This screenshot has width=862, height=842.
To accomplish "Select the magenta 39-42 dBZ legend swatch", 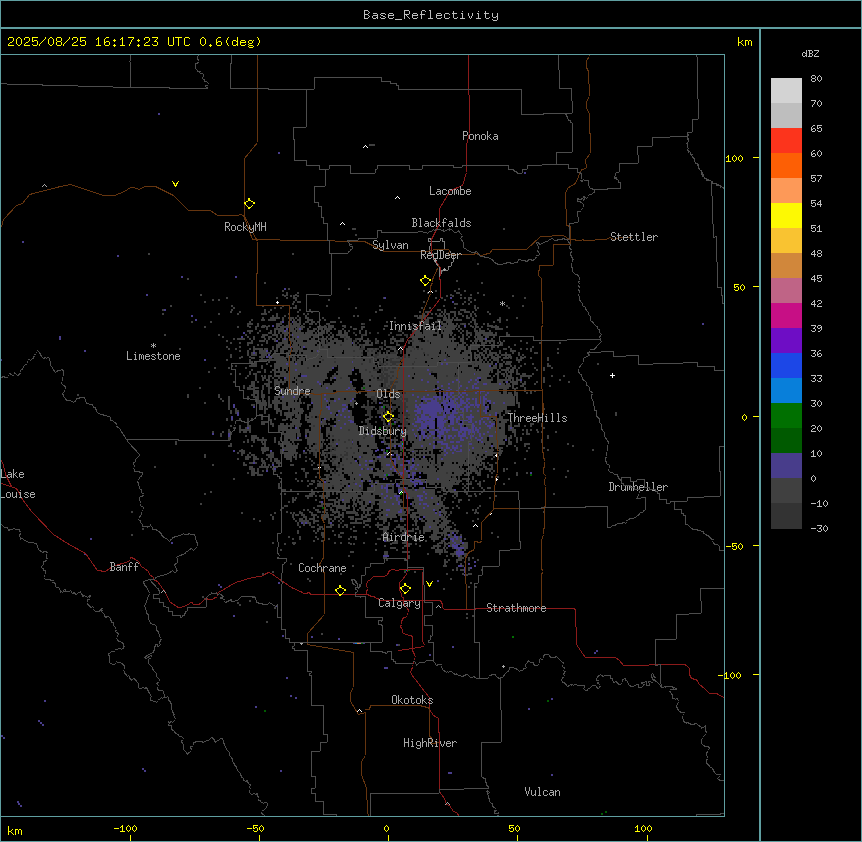I will (786, 315).
